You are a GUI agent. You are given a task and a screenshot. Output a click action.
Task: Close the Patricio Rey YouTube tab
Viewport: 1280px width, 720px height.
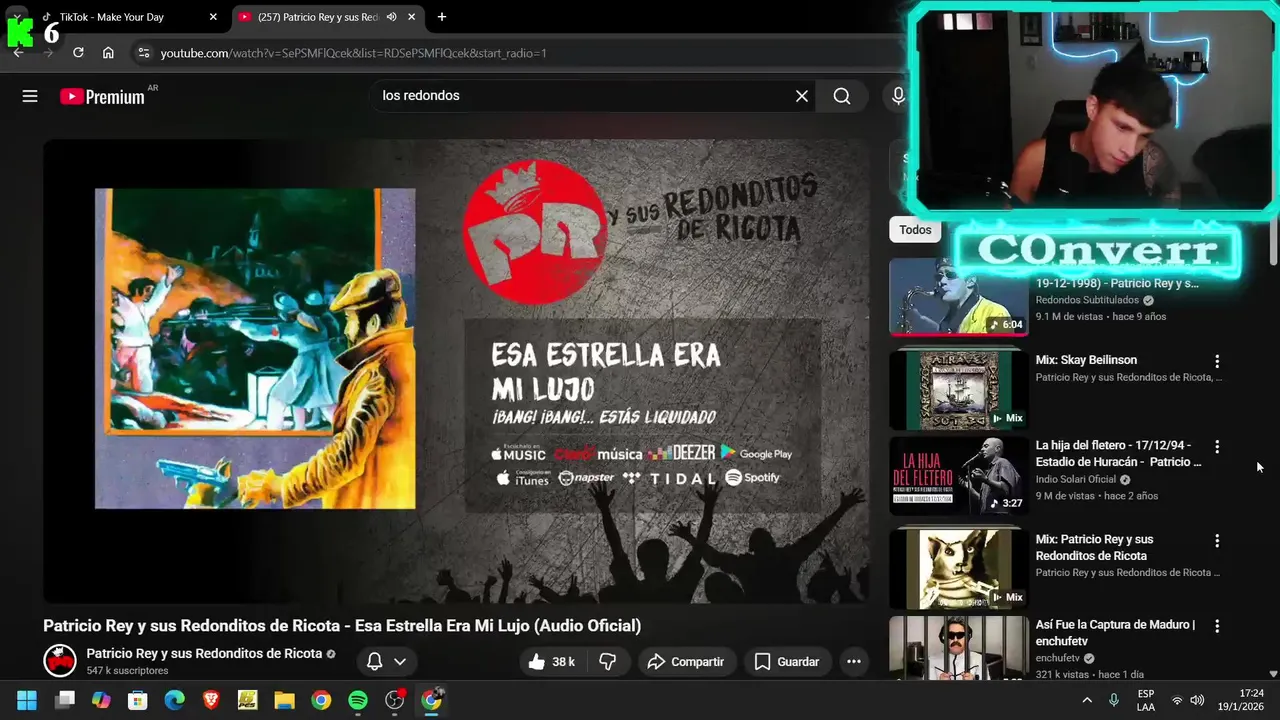pos(412,17)
